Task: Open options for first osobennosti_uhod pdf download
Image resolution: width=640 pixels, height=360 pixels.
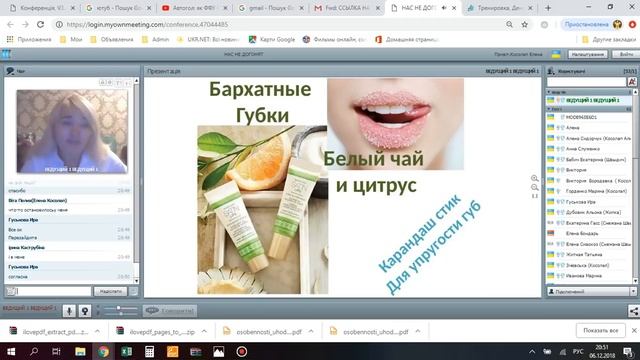Action: click(311, 331)
